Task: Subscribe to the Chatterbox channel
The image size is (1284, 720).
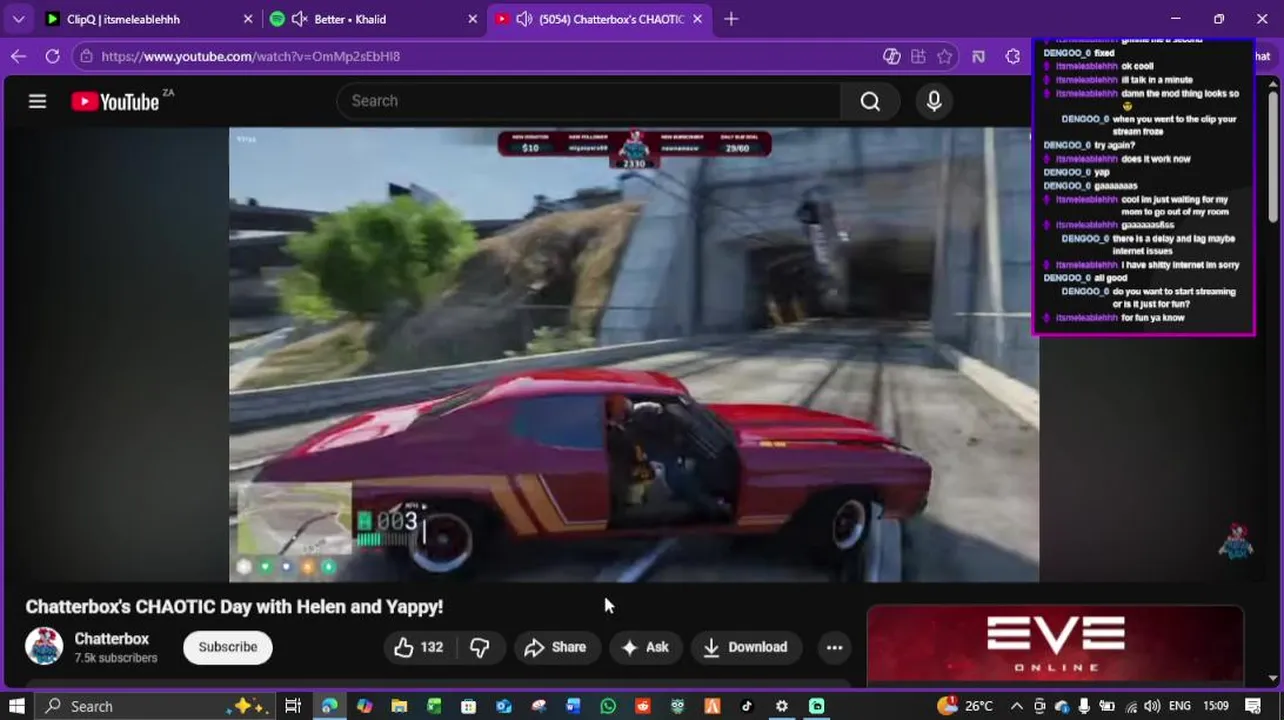Action: [x=228, y=647]
